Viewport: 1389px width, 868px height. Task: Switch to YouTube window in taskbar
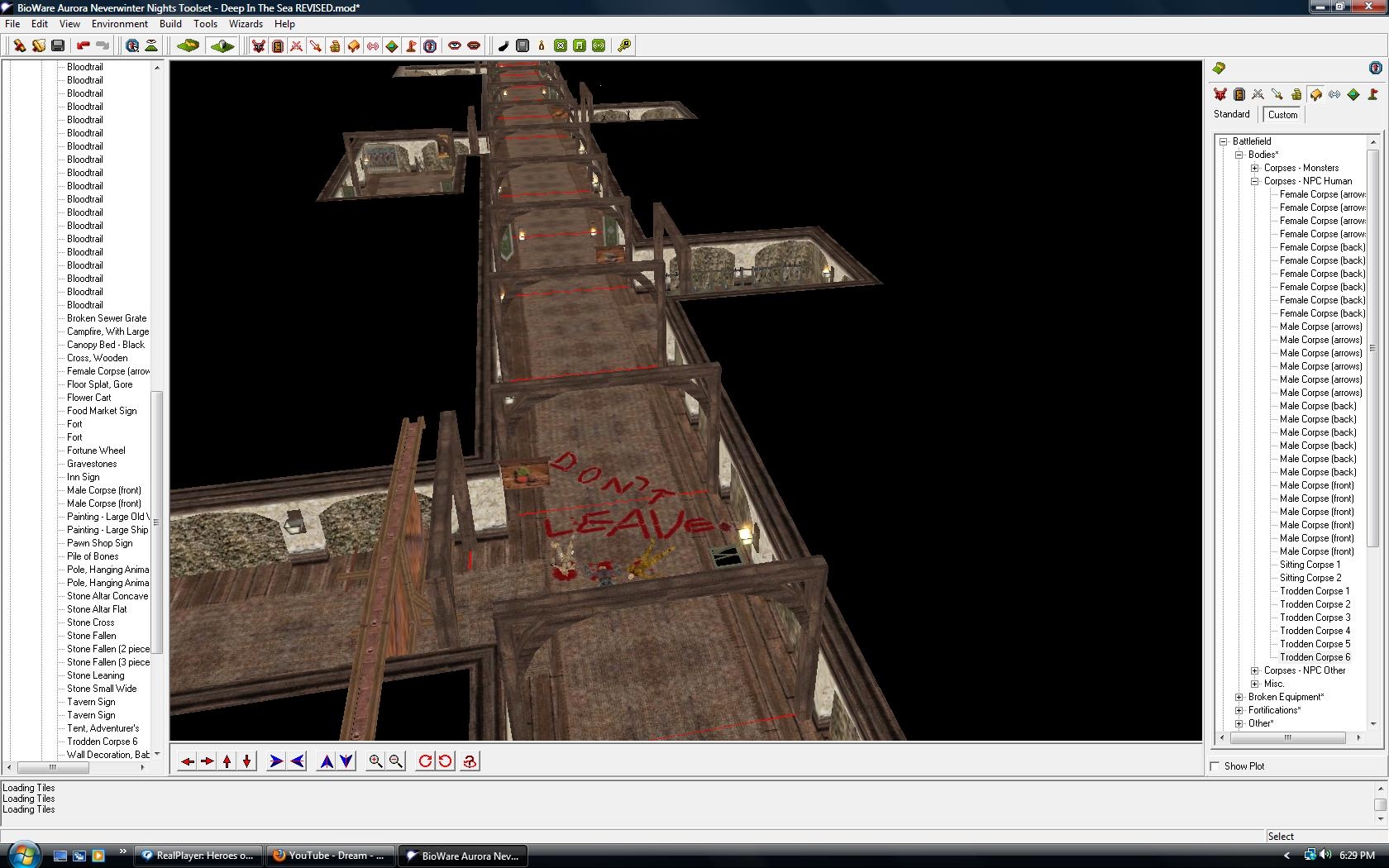click(331, 856)
